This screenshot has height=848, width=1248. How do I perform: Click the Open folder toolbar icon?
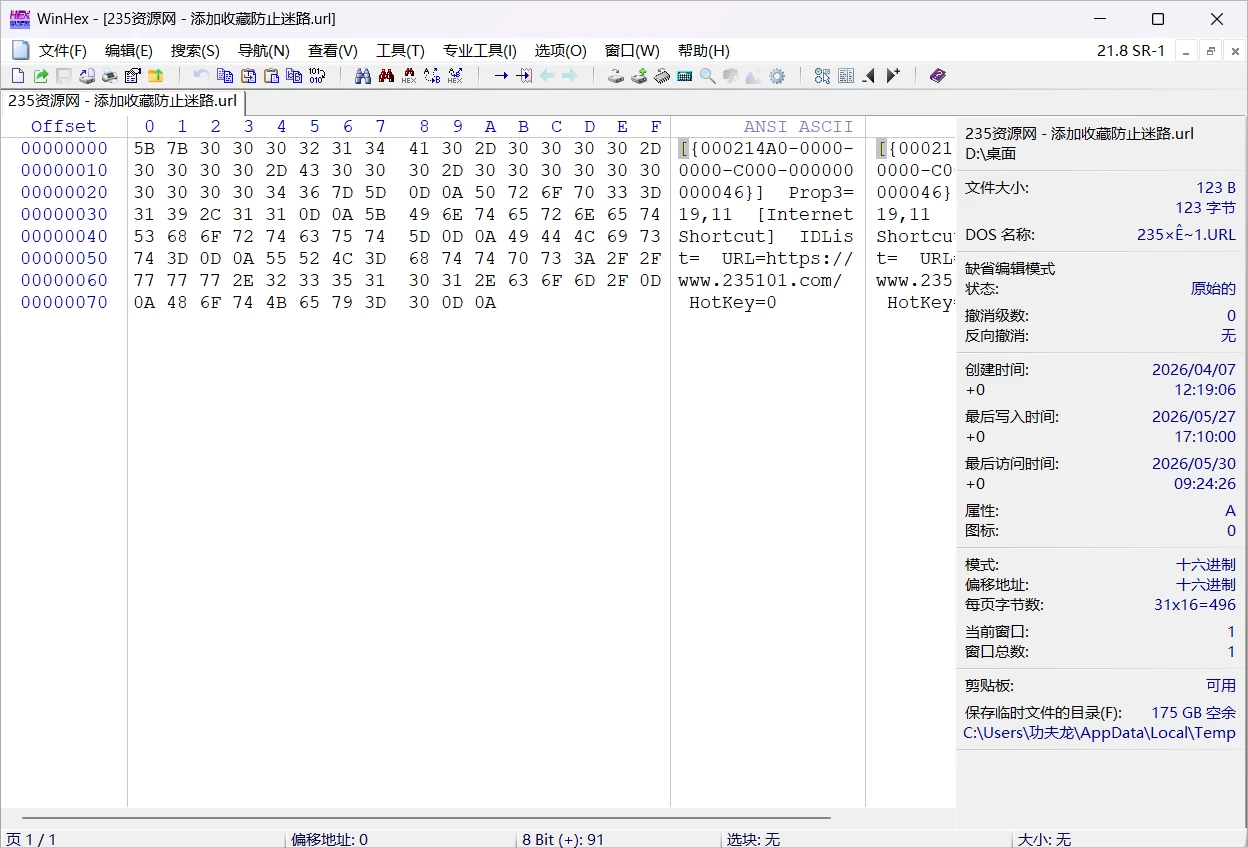(x=156, y=76)
